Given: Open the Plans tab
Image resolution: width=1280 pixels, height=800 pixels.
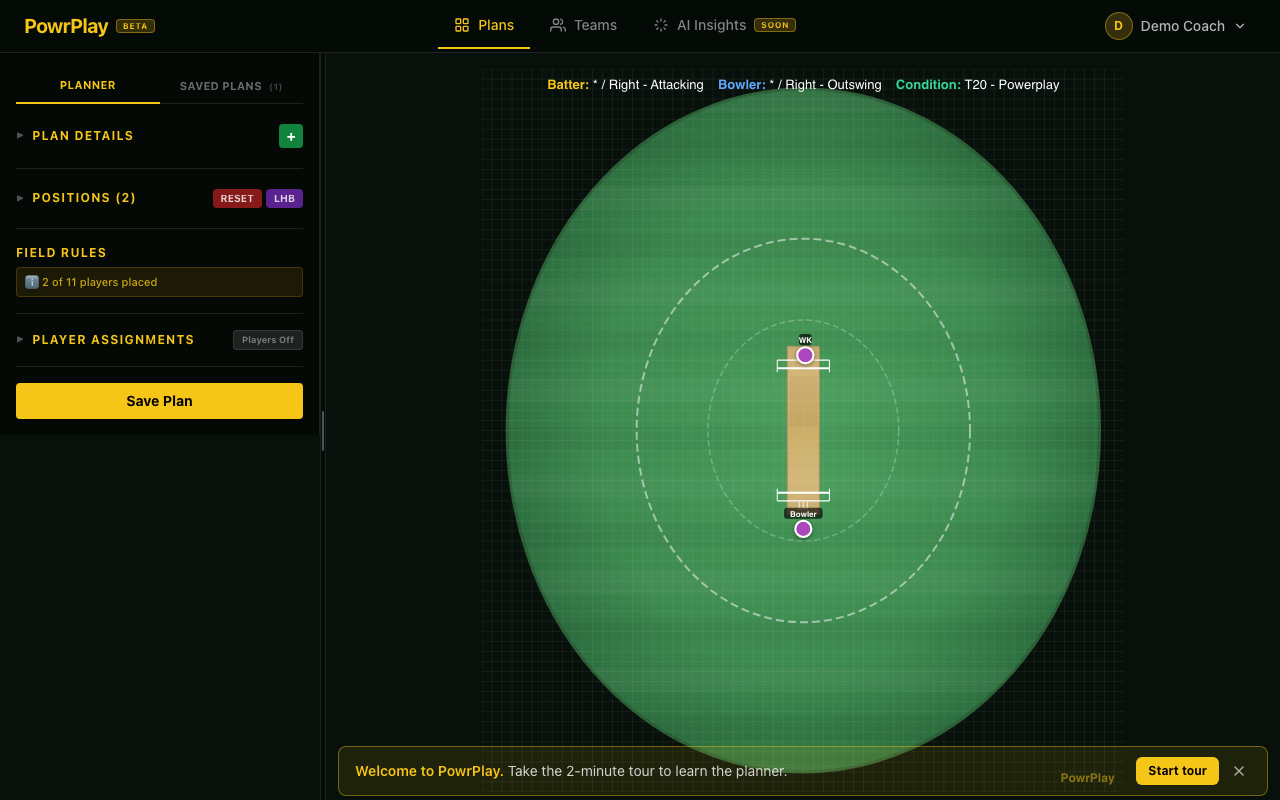Looking at the screenshot, I should 484,25.
